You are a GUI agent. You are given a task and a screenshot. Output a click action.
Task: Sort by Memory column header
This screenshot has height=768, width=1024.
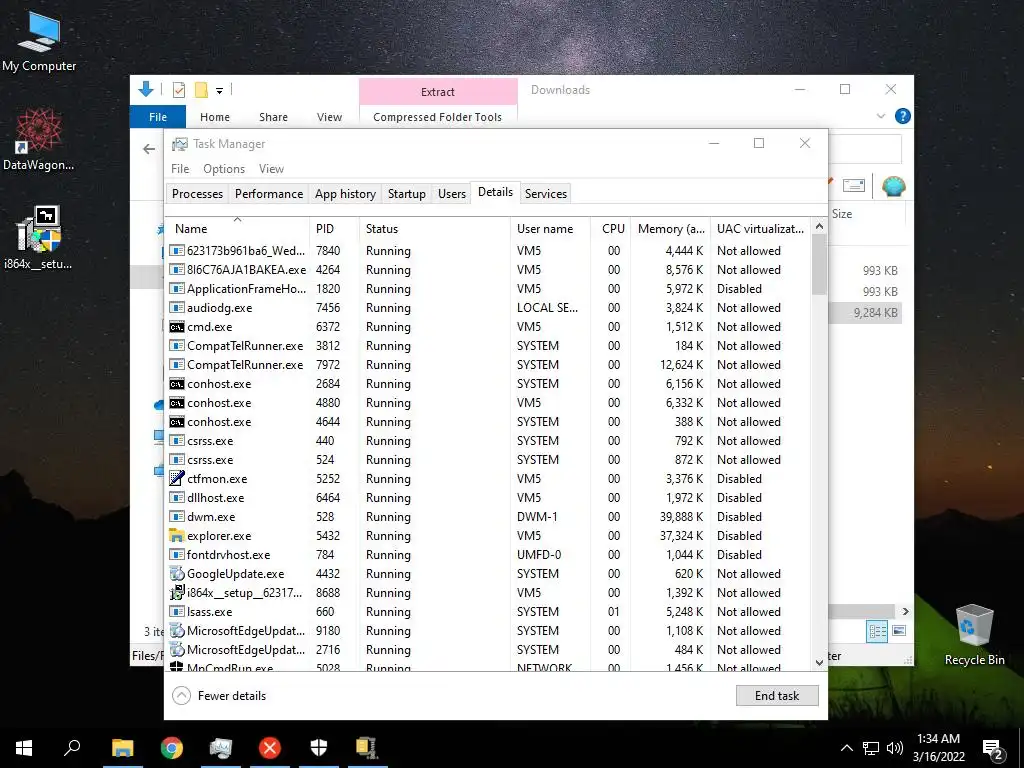(670, 229)
